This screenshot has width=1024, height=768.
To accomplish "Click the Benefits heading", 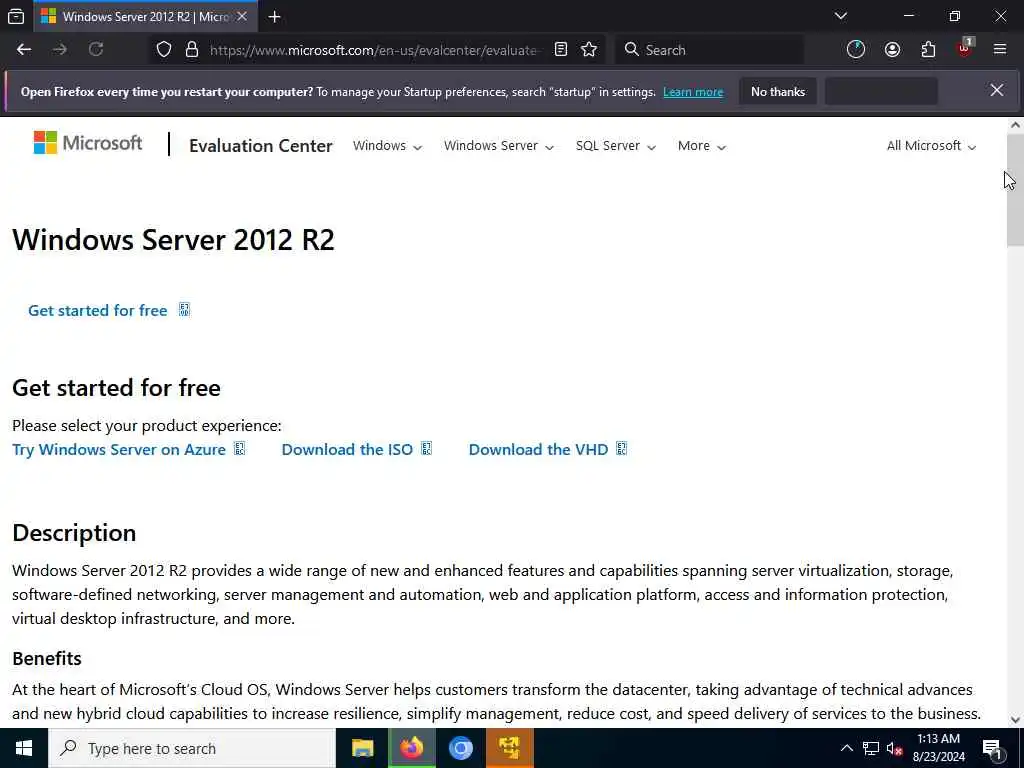I will (x=46, y=658).
